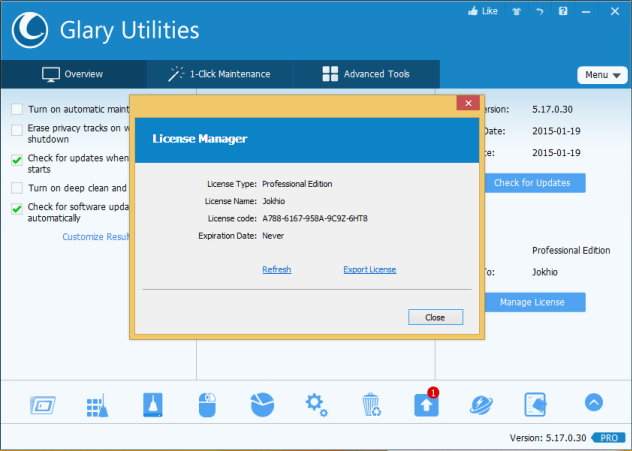Switch to the Advanced Tools tab
Screen dimensions: 632x451
[x=366, y=74]
